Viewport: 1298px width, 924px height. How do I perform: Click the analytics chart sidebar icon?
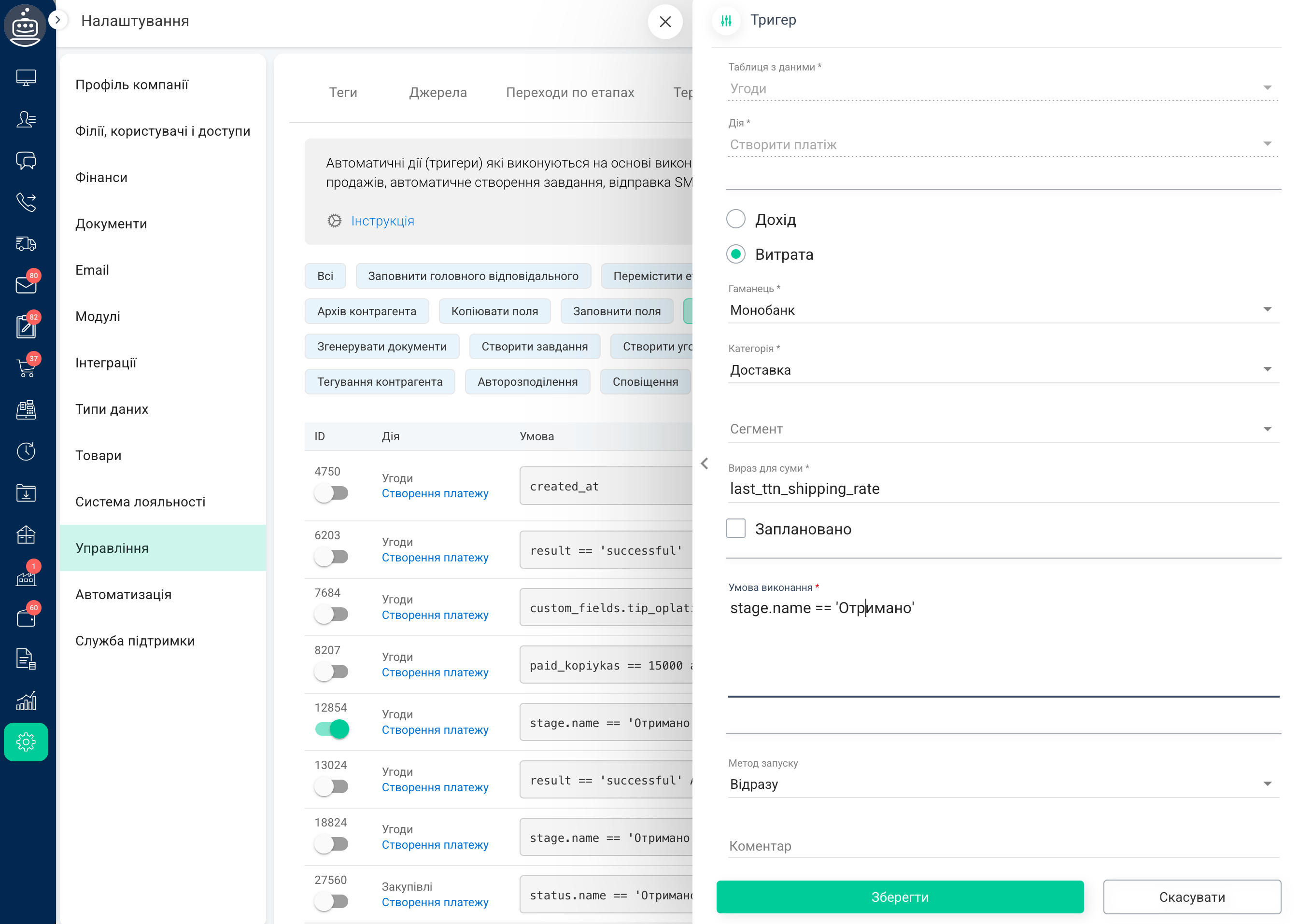(x=26, y=701)
